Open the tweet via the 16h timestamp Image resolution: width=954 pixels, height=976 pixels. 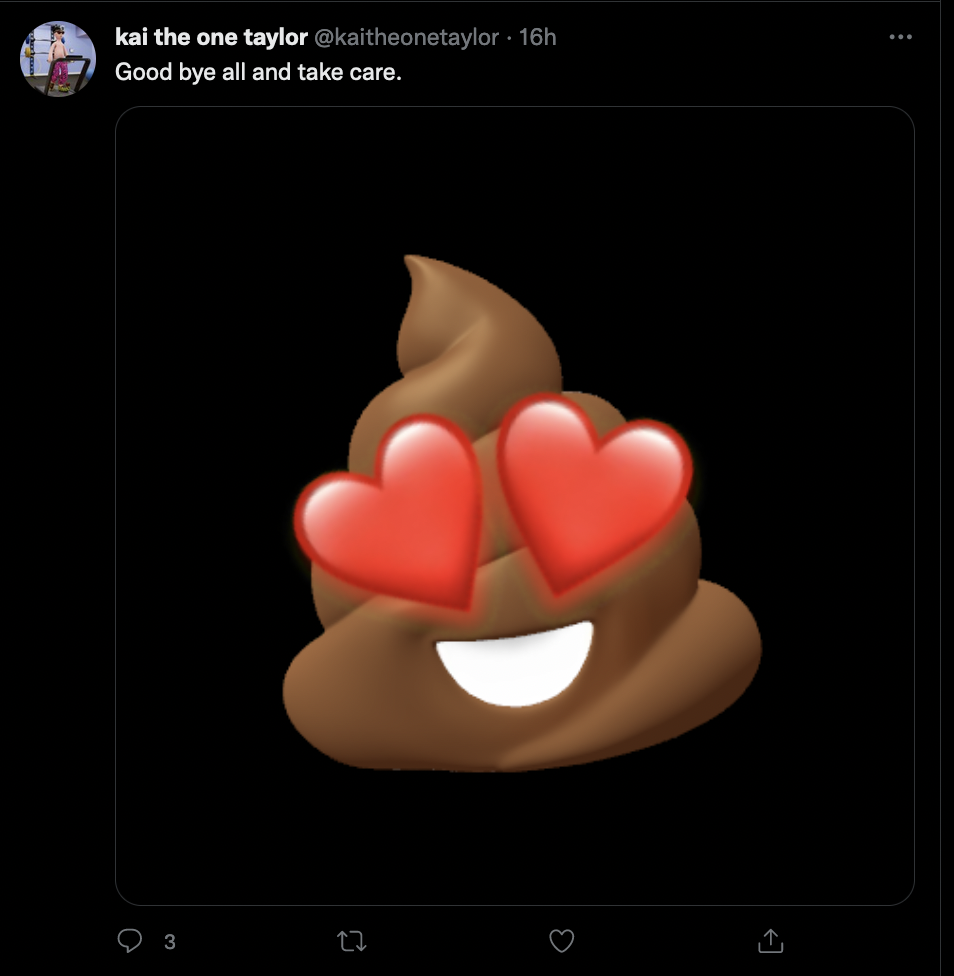pyautogui.click(x=537, y=37)
